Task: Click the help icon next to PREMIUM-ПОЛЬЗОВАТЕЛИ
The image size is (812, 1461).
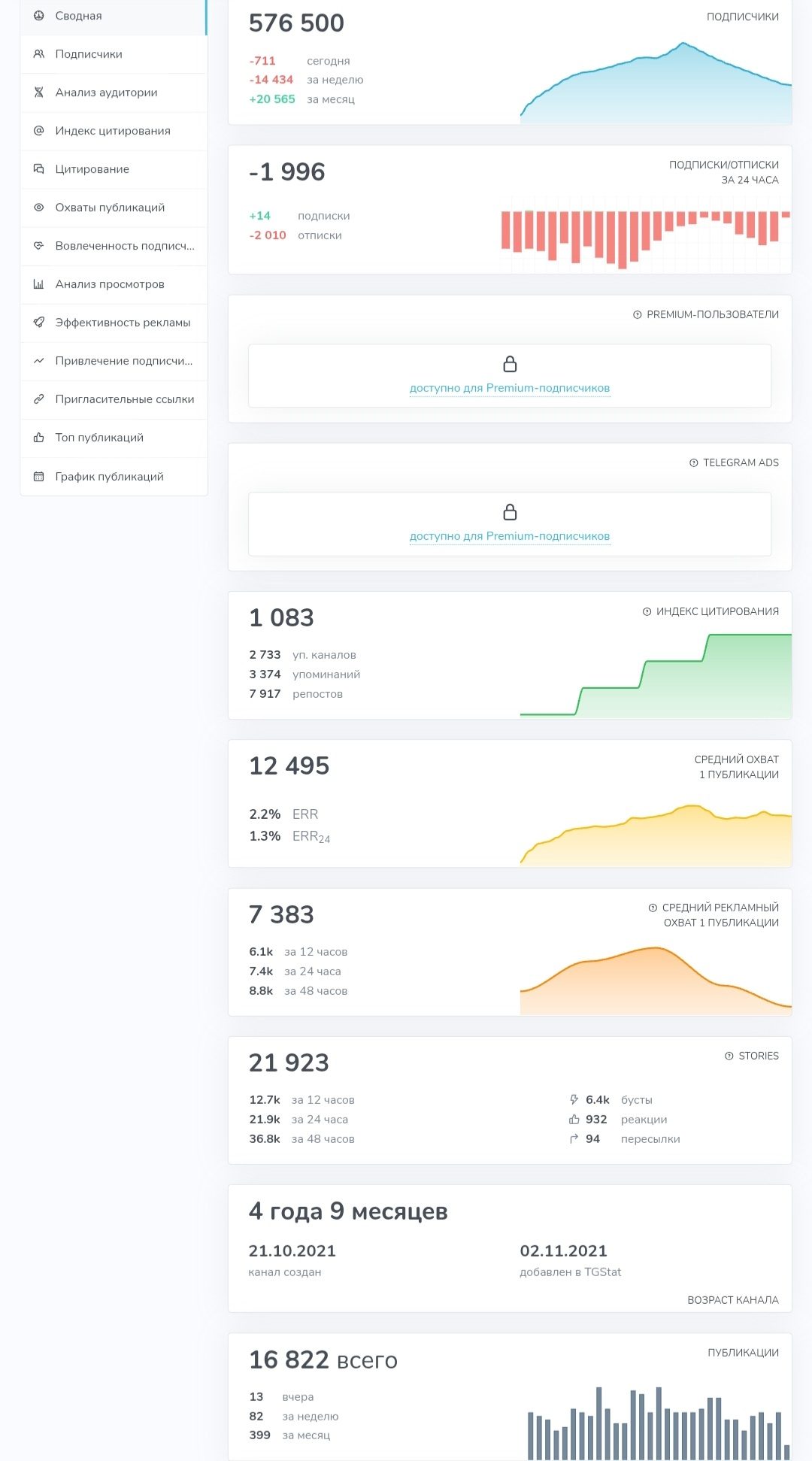Action: click(638, 315)
